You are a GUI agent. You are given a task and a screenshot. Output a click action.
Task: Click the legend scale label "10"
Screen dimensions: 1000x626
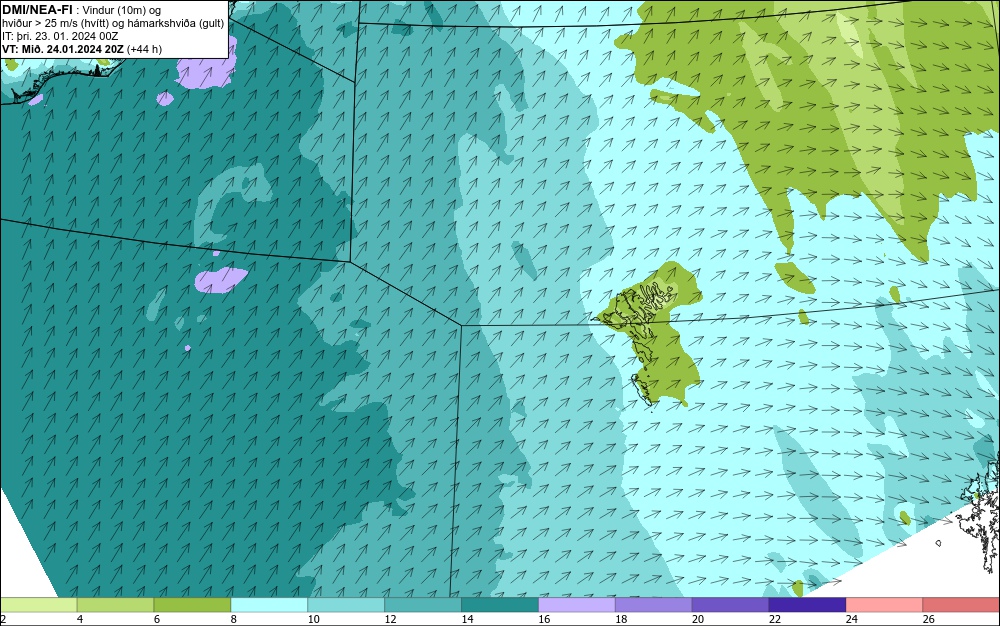click(314, 619)
